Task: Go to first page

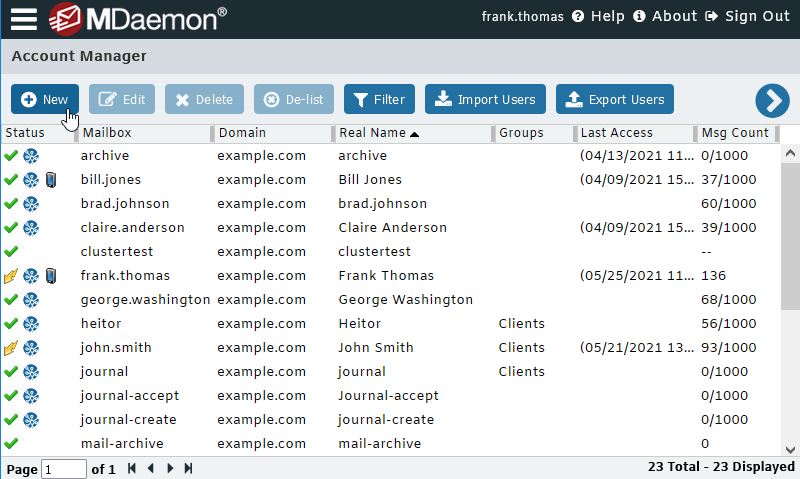Action: point(132,468)
